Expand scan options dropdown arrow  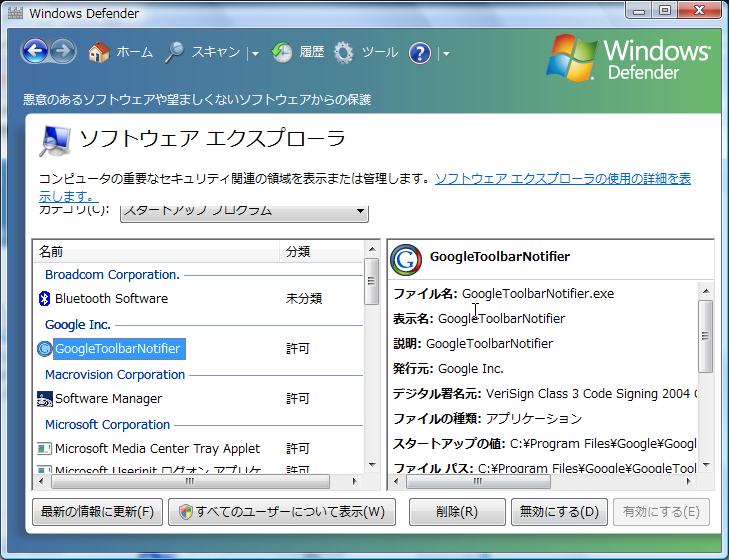pos(255,53)
